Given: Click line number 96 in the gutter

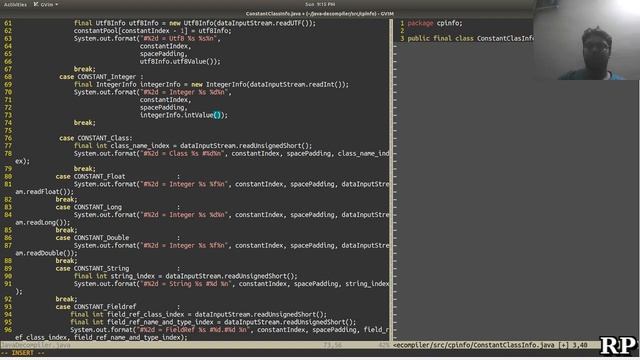Looking at the screenshot, I should pos(8,330).
